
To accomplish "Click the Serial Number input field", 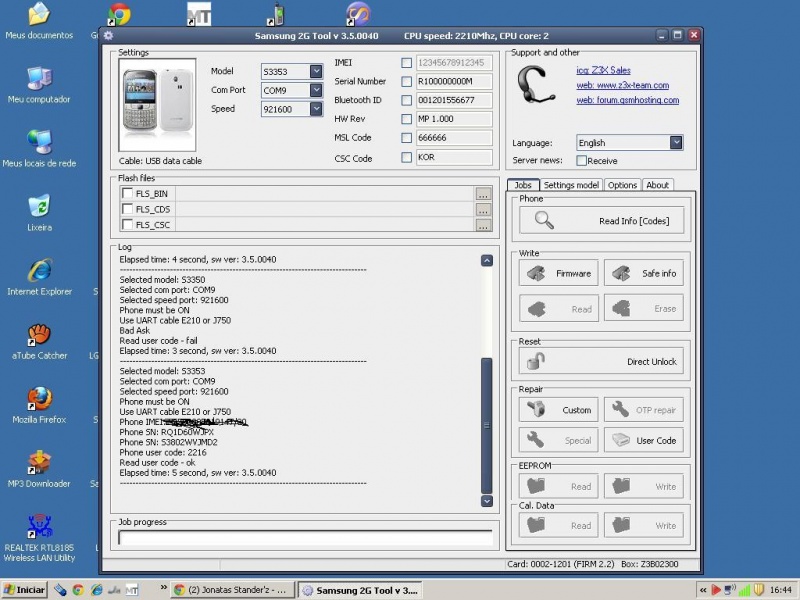I will [x=454, y=81].
